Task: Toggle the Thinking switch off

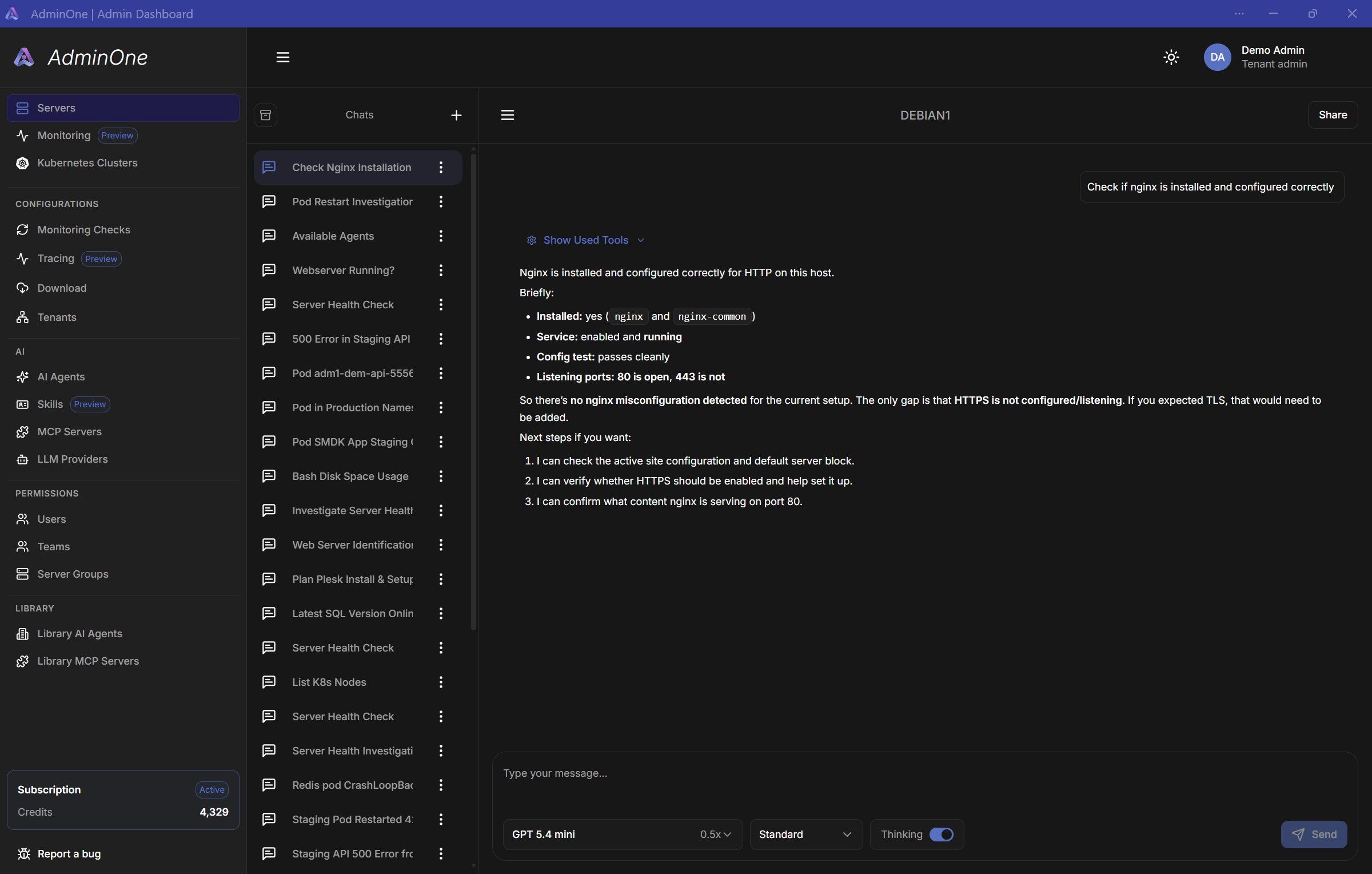Action: point(941,835)
